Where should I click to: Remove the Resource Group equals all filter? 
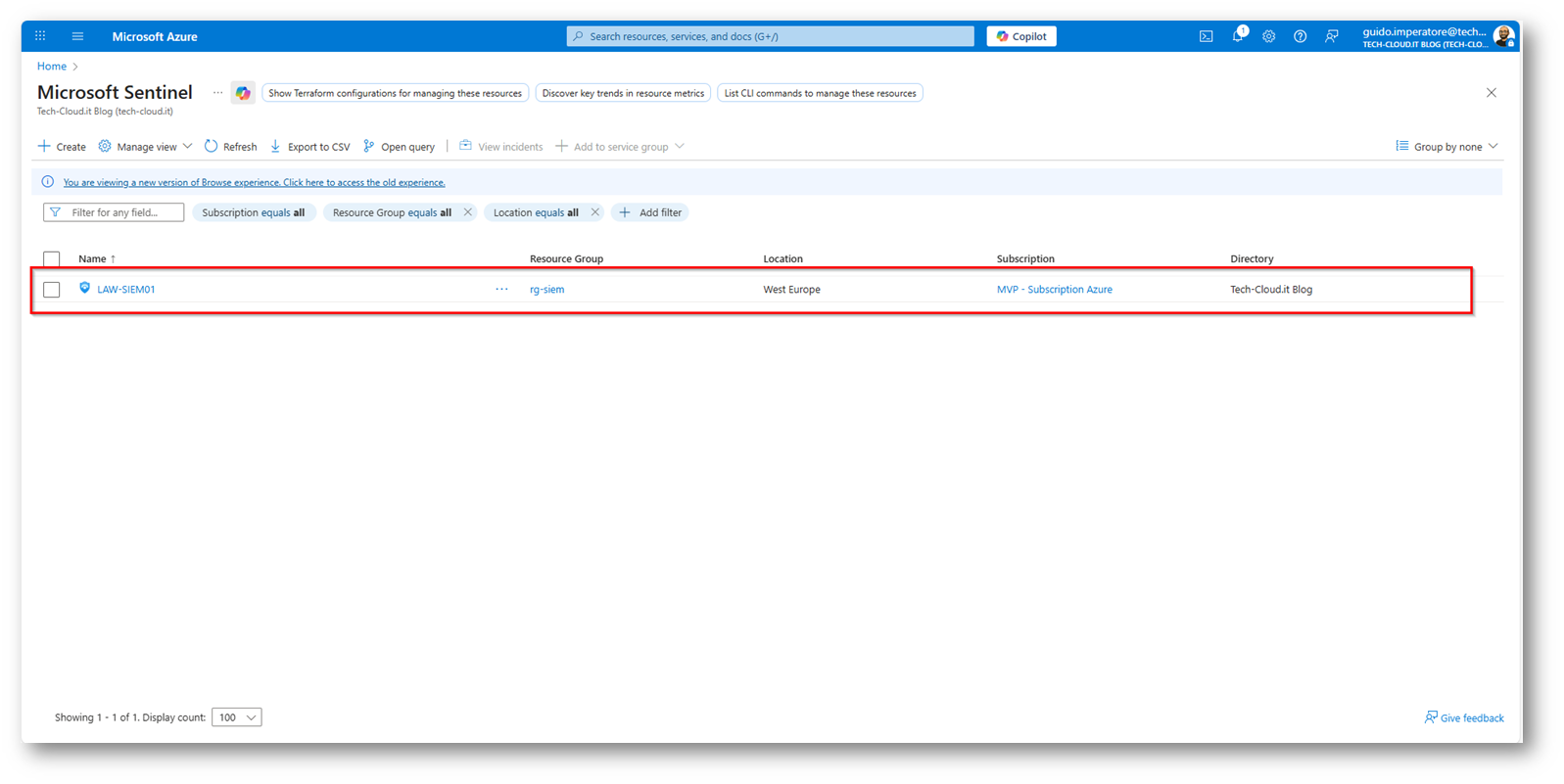pos(468,212)
